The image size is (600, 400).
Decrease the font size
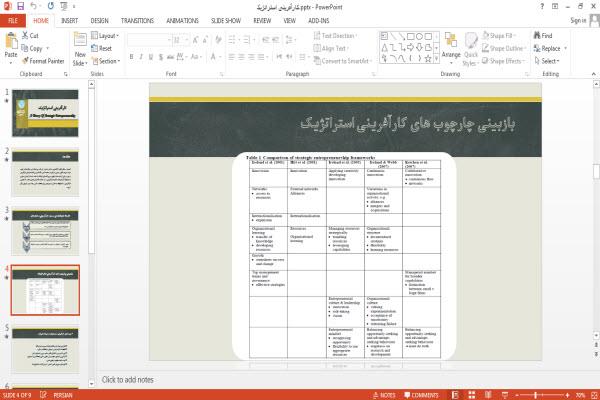point(205,39)
